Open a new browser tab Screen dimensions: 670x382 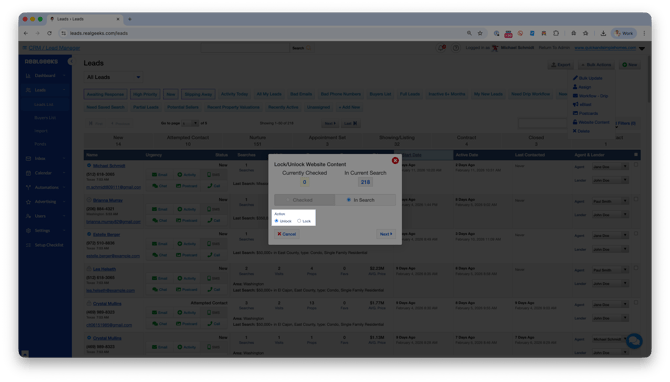pyautogui.click(x=130, y=19)
